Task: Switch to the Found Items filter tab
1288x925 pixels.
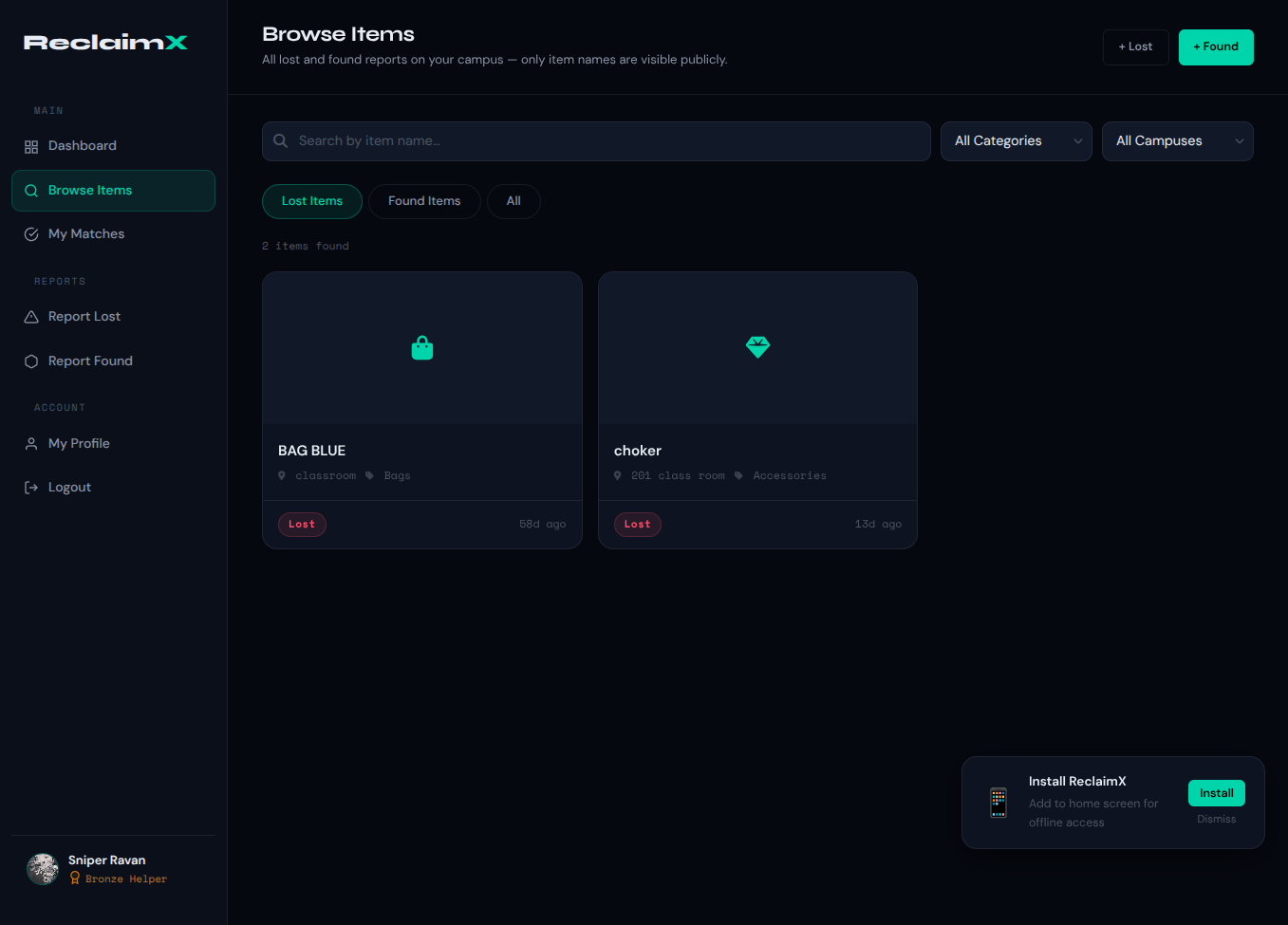Action: click(x=424, y=201)
